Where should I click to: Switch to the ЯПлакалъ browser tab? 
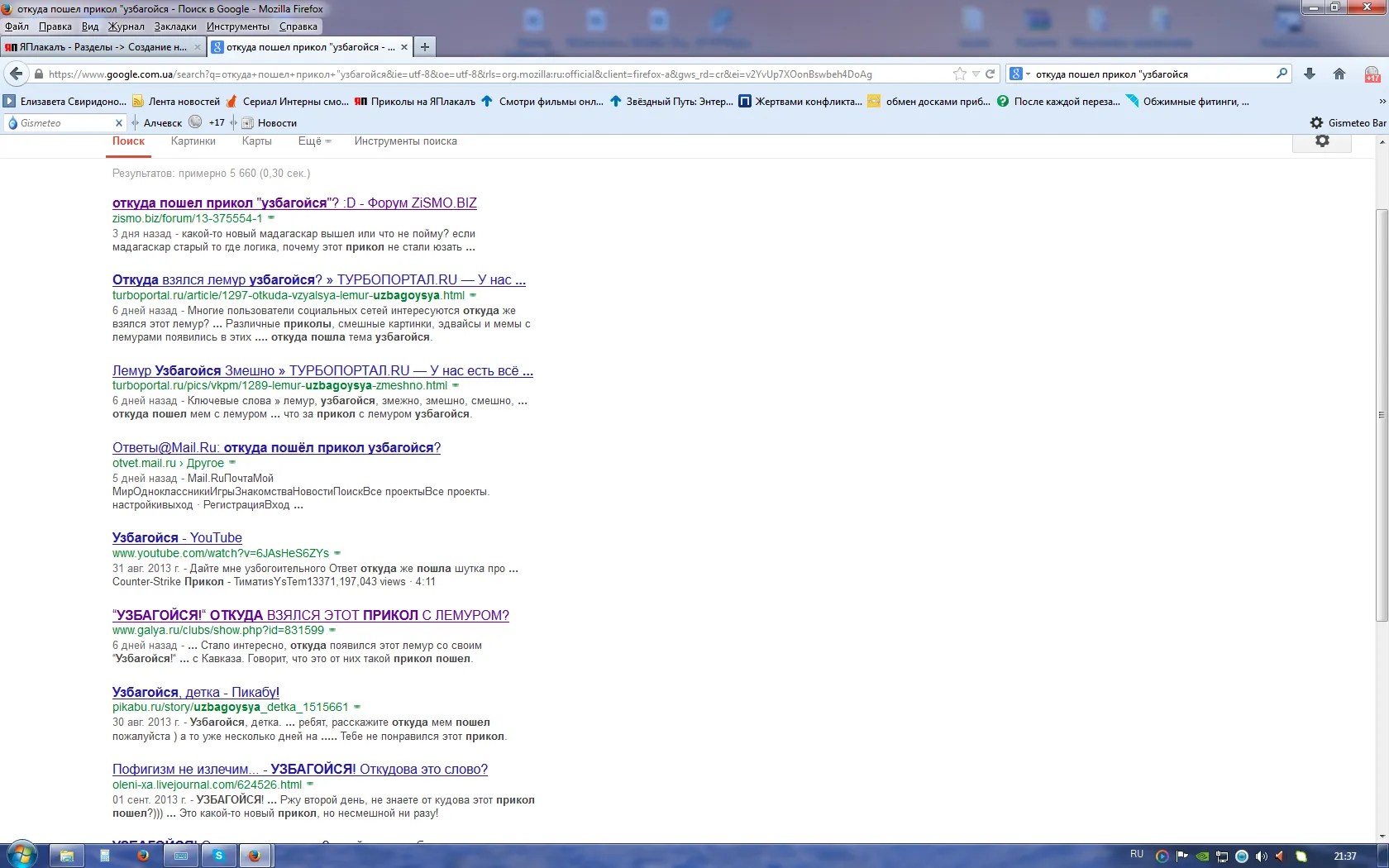[x=103, y=47]
